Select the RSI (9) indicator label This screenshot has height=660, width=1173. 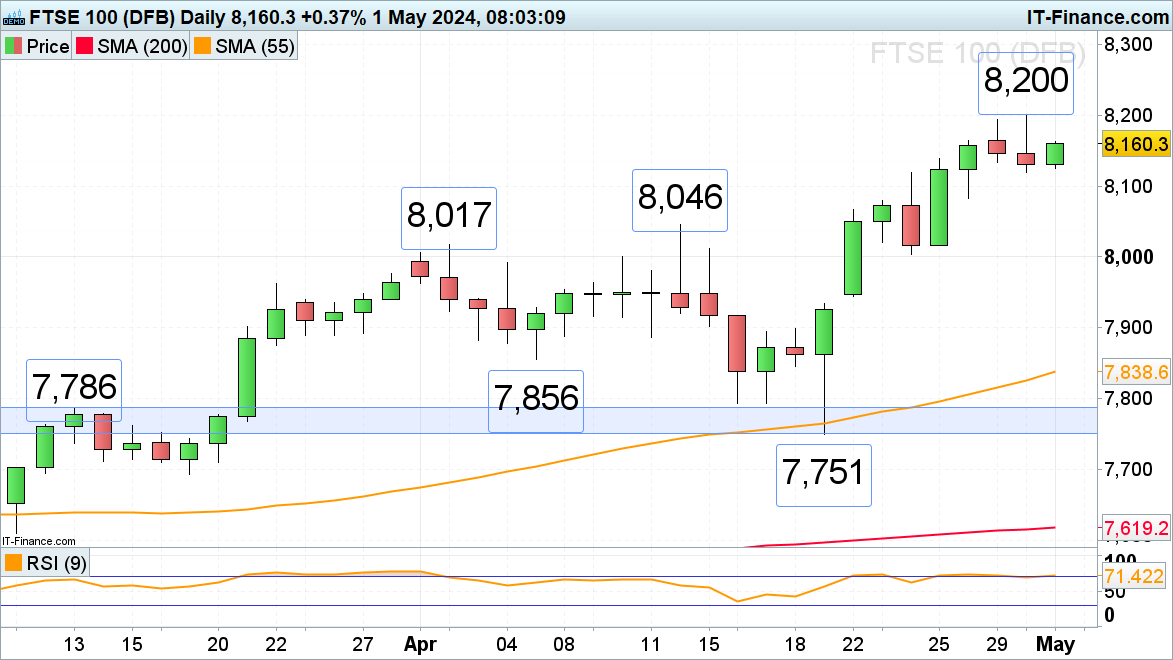point(57,563)
